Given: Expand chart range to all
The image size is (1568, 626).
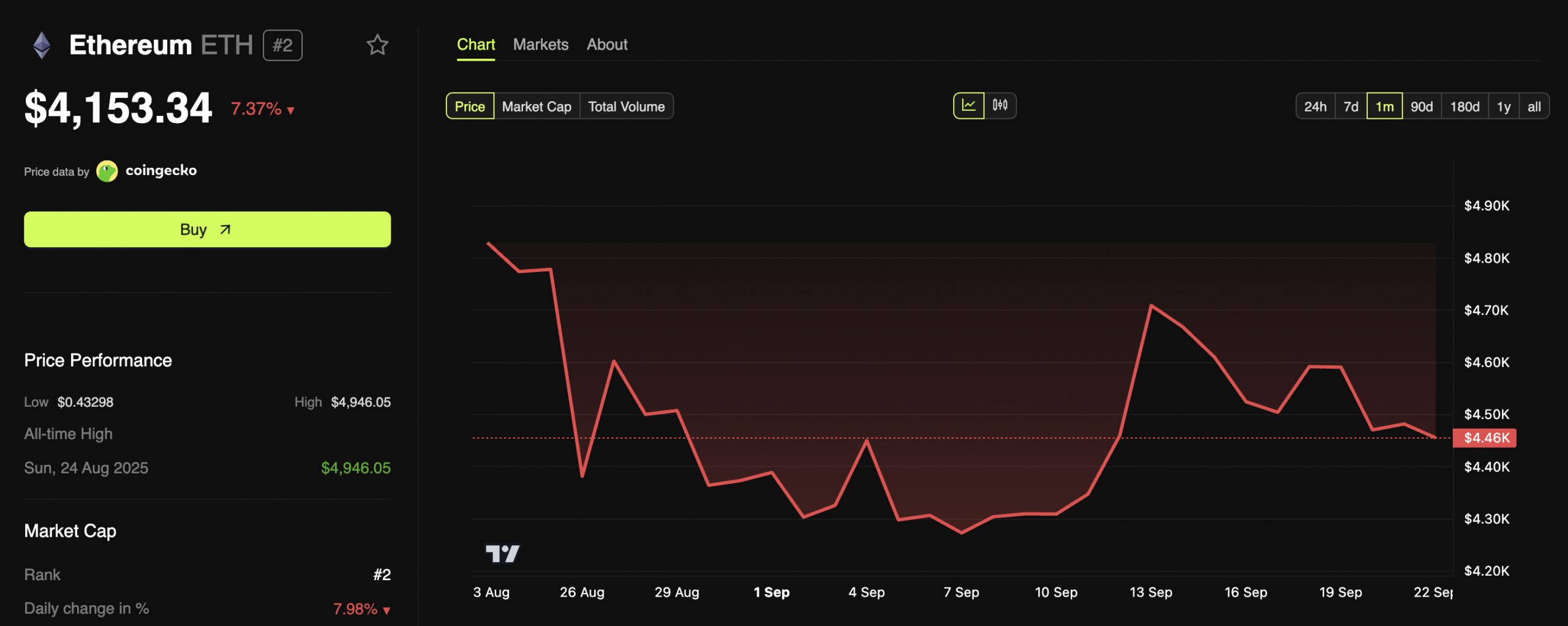Looking at the screenshot, I should coord(1534,107).
